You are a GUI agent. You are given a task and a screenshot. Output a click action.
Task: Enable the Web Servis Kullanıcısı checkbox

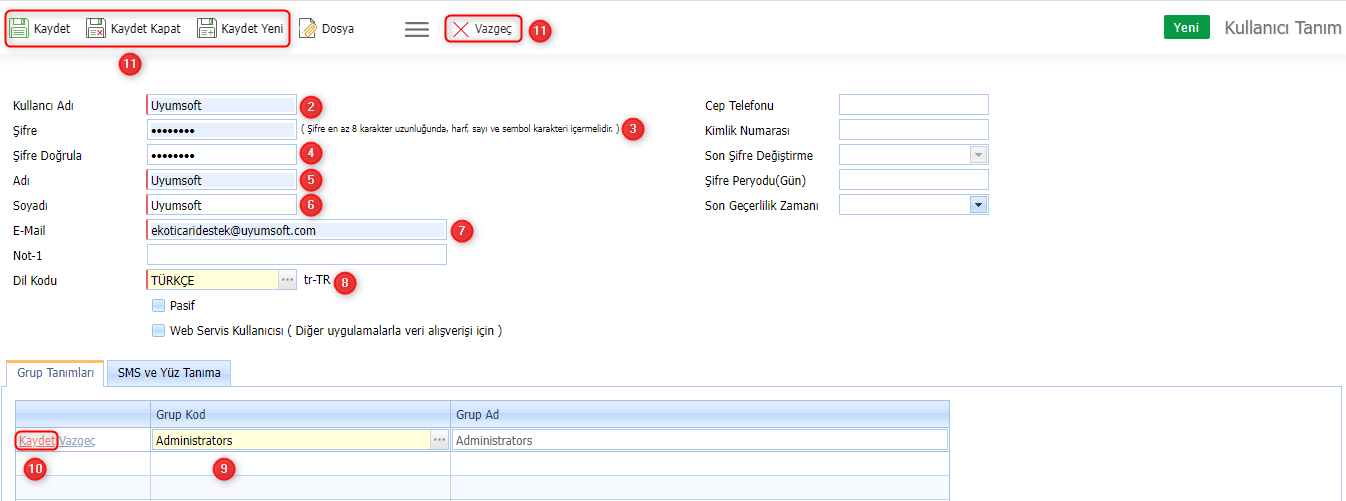(x=158, y=330)
